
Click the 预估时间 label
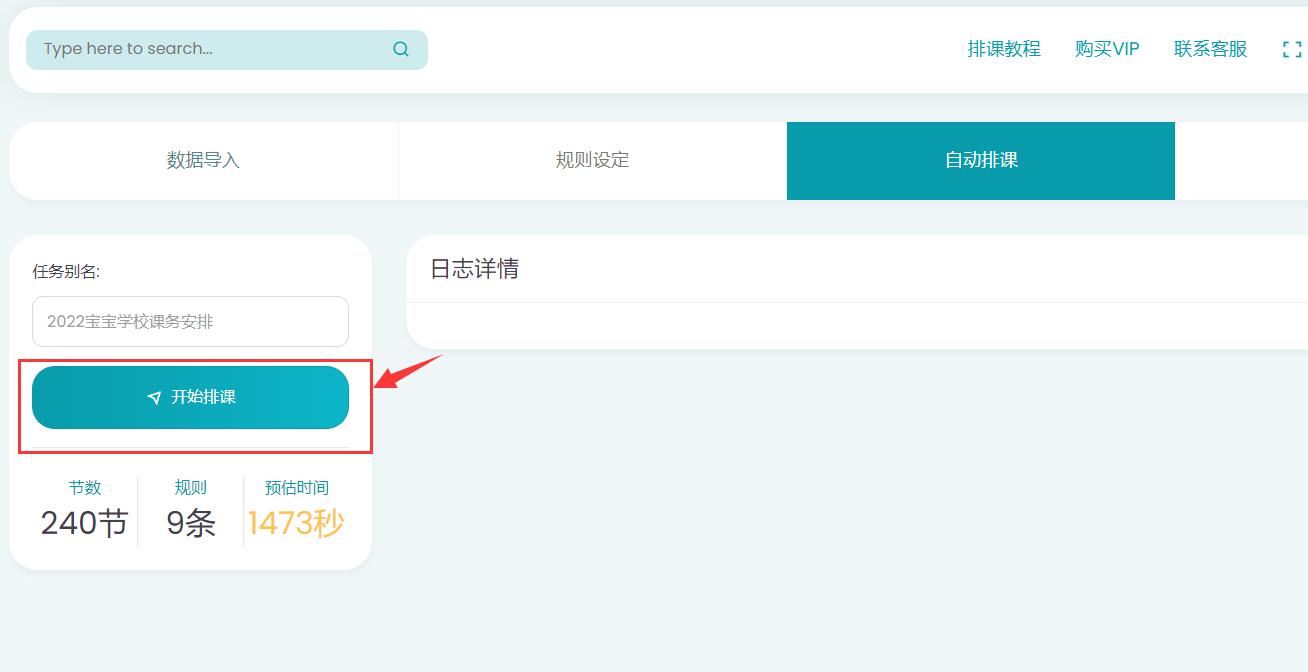(x=296, y=488)
